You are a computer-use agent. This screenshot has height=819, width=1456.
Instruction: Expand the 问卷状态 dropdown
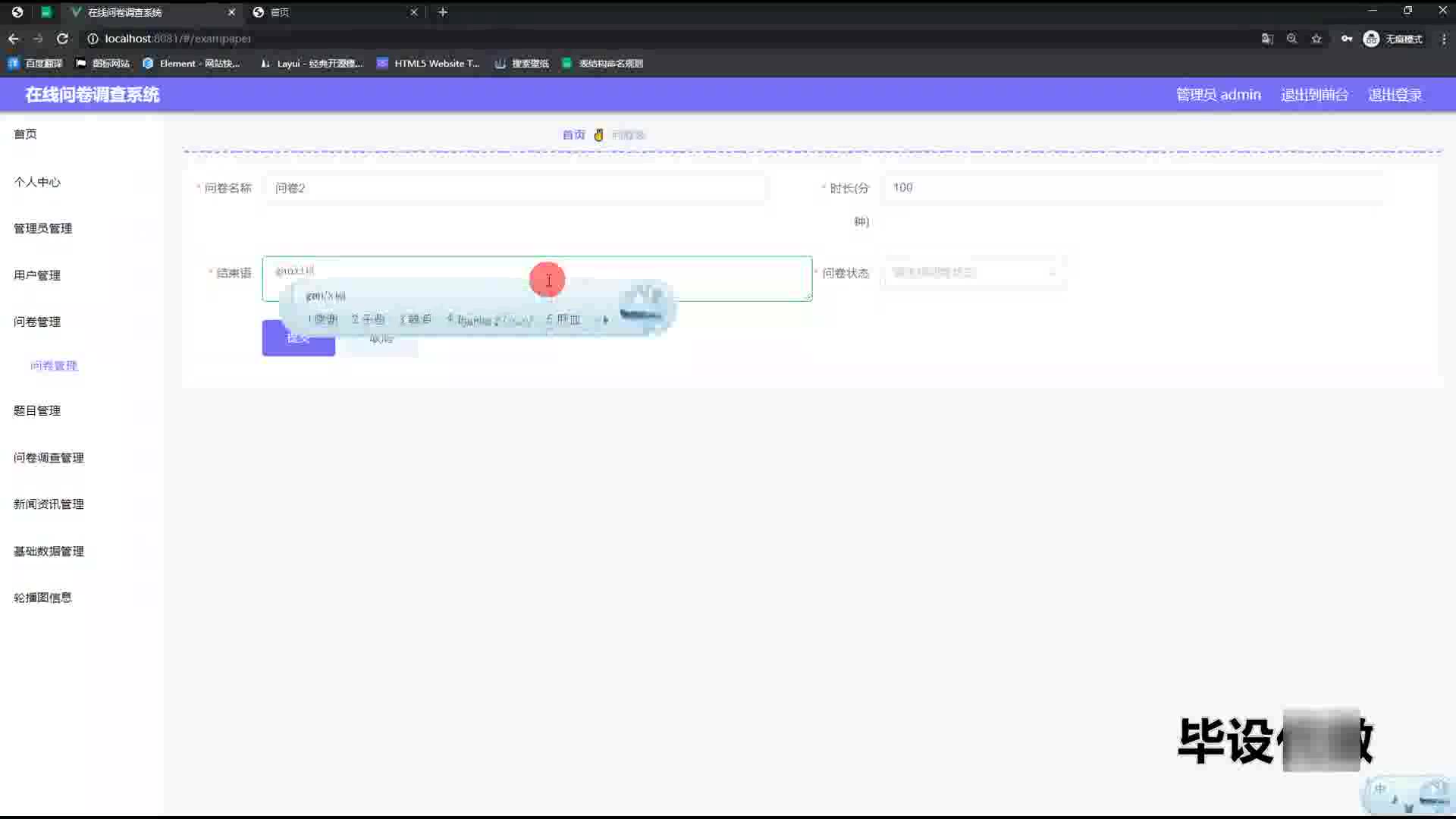tap(973, 273)
